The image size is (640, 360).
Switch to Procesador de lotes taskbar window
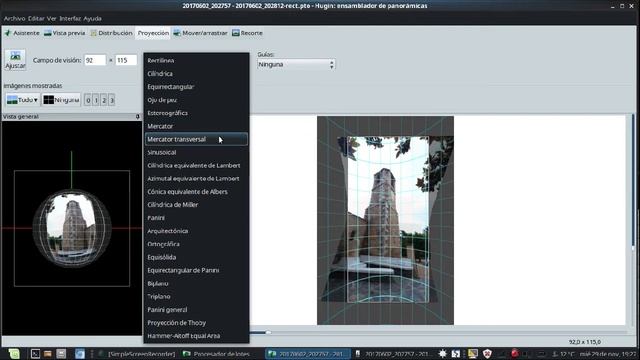pos(216,354)
